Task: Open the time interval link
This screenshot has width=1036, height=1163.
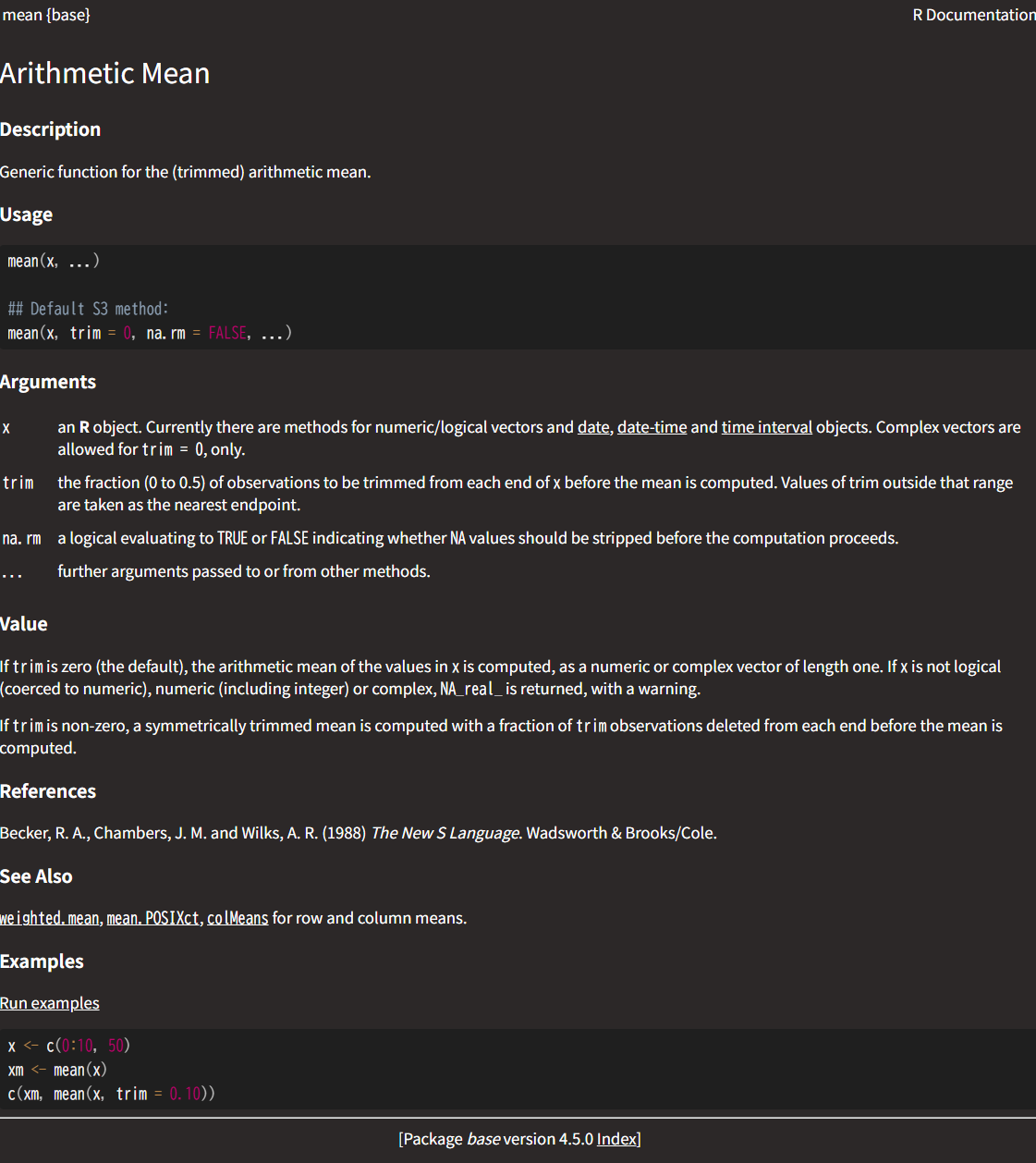Action: 766,427
